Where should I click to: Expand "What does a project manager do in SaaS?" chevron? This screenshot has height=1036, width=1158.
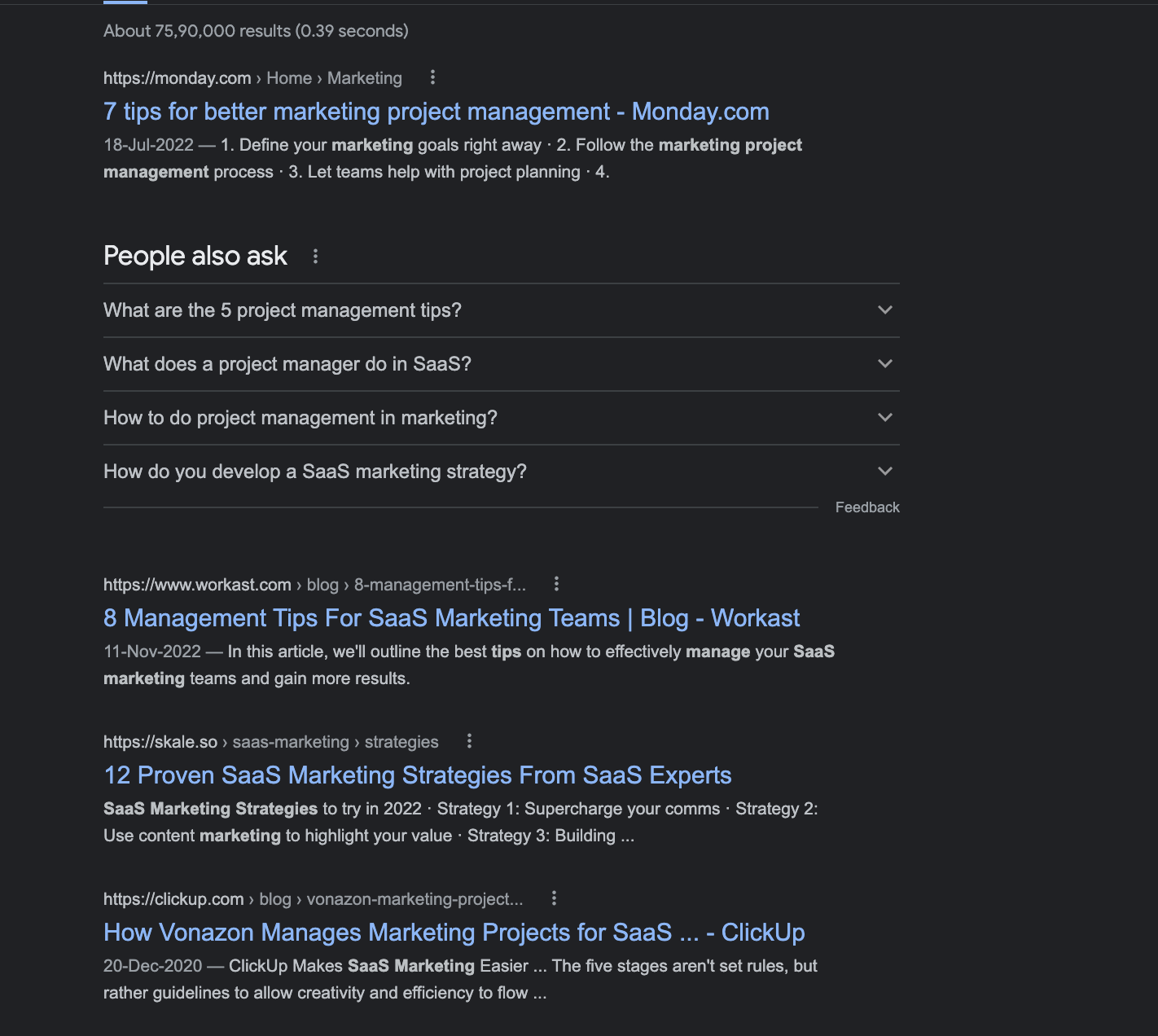click(x=885, y=364)
